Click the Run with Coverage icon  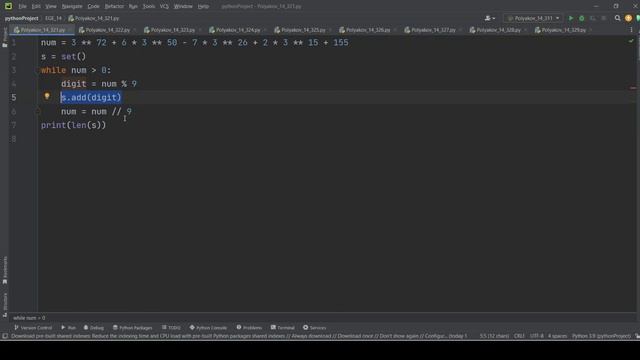593,18
